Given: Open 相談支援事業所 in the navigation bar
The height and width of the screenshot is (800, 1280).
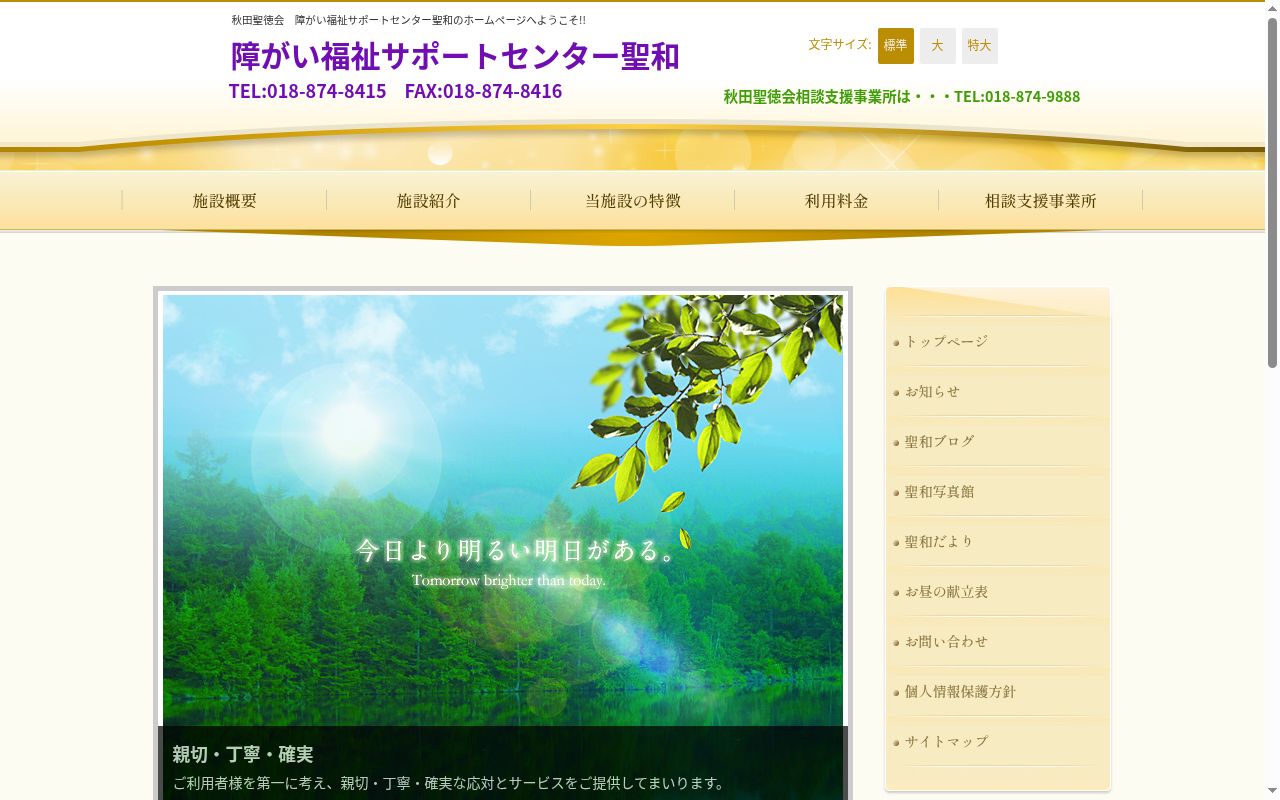Looking at the screenshot, I should [x=1041, y=201].
